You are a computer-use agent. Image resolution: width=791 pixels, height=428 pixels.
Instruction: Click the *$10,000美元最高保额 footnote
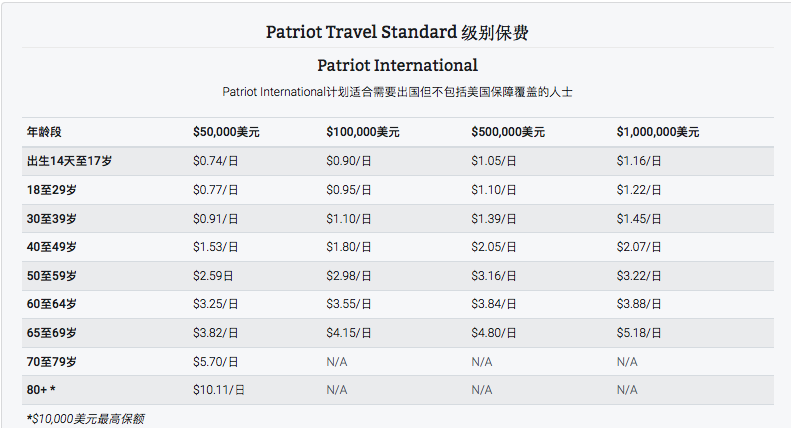85,418
